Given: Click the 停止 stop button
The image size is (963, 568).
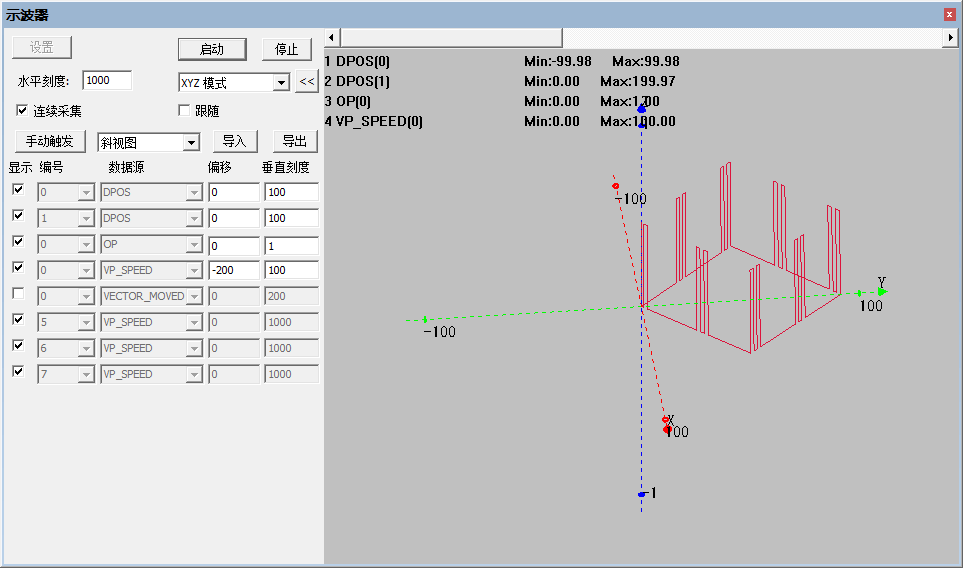Looking at the screenshot, I should coord(286,49).
